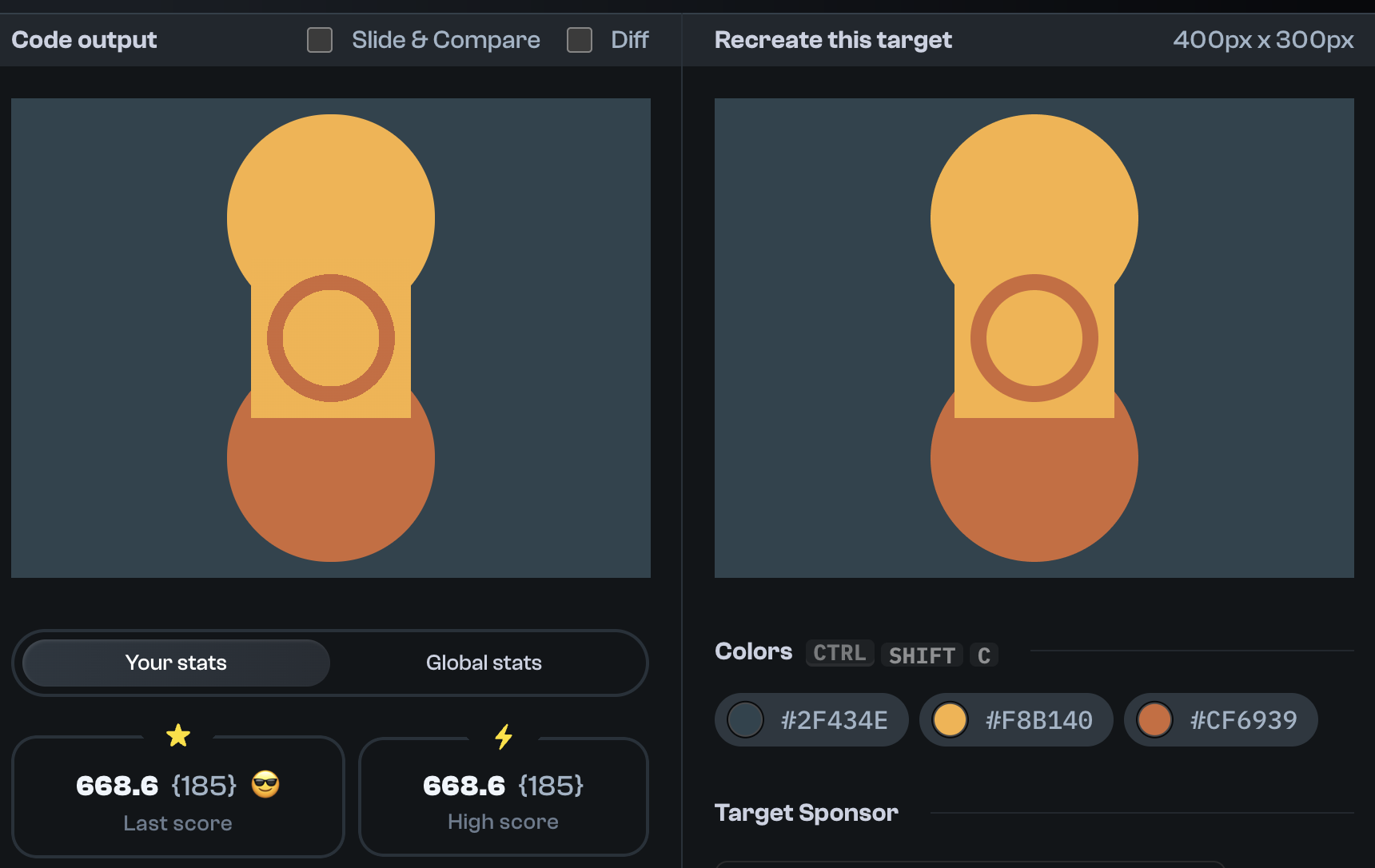Click the sunglasses emoji next to the Last score
The image size is (1375, 868).
point(264,786)
